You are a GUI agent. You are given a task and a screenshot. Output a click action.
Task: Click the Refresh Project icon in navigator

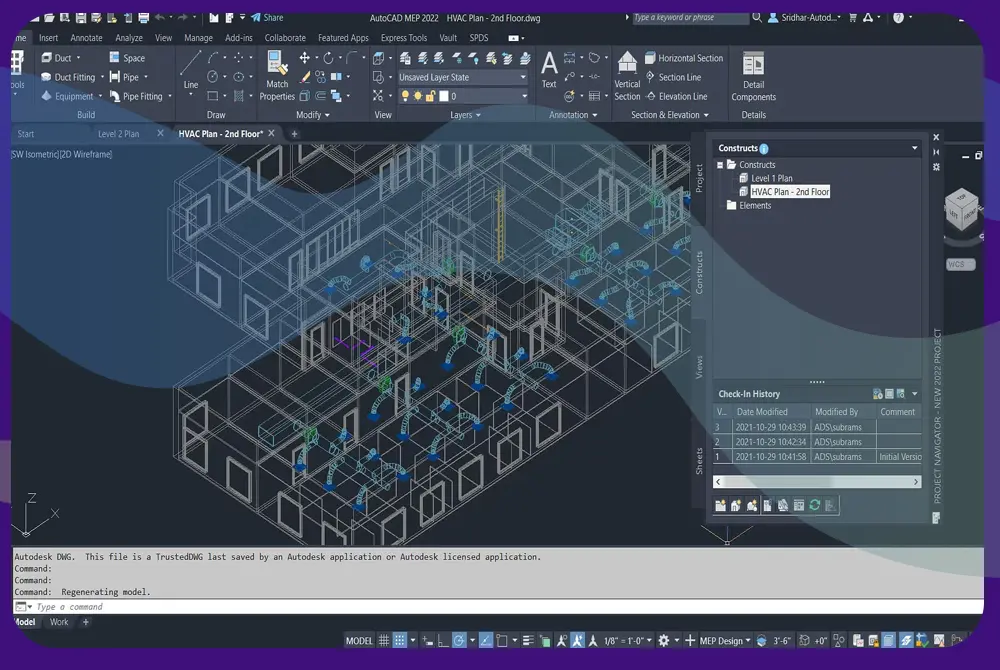(x=814, y=505)
